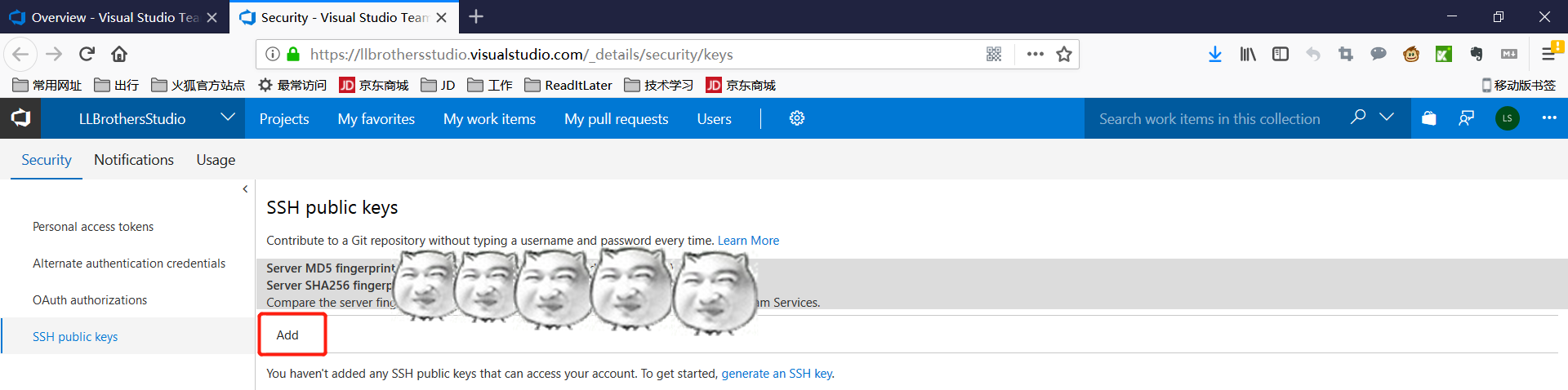Open My work items

click(490, 119)
